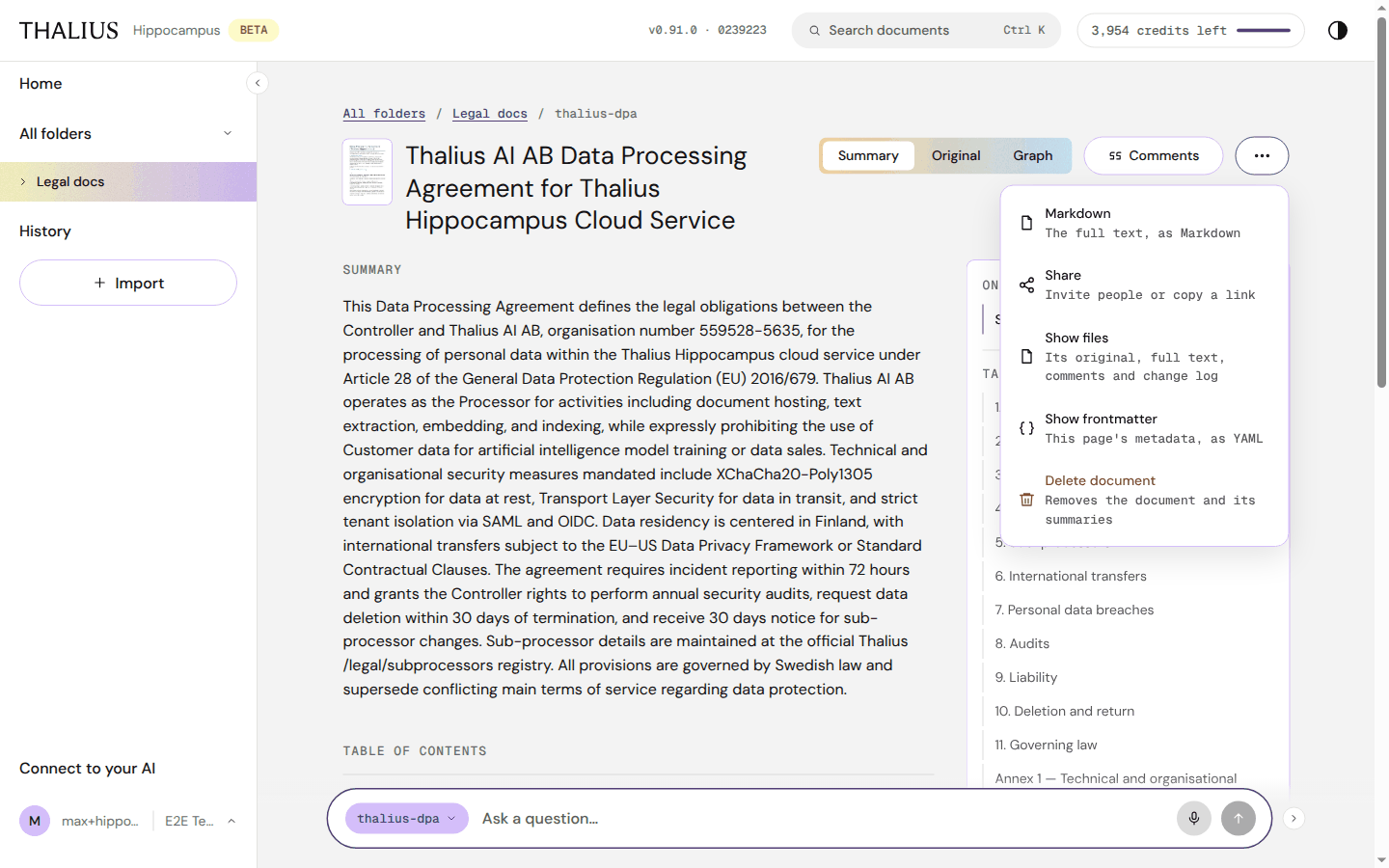Collapse the left sidebar arrow
1389x868 pixels.
[258, 83]
